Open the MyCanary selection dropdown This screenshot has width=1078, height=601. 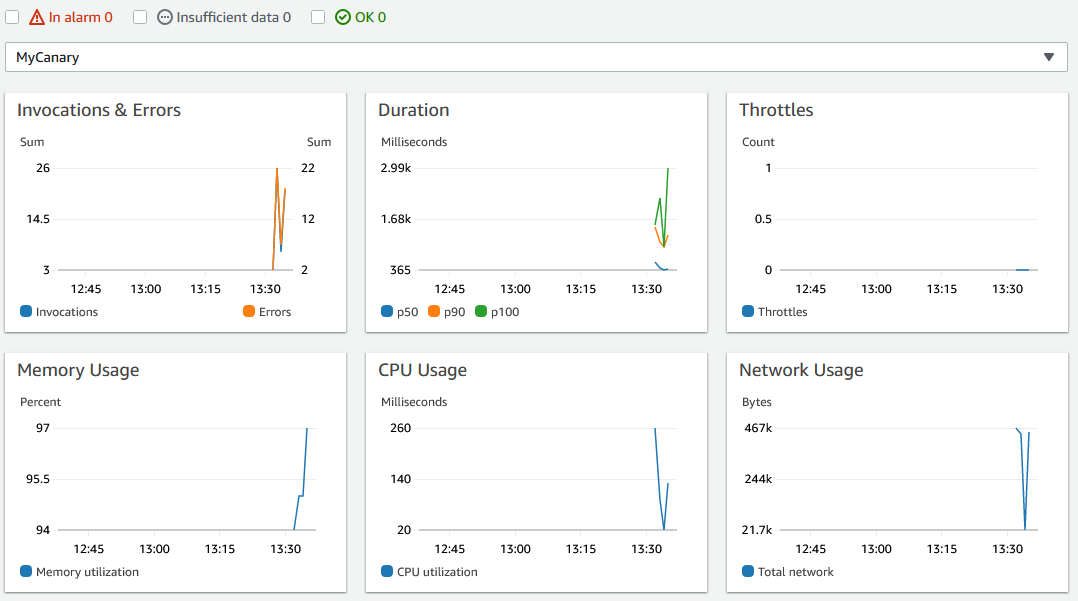pos(535,57)
